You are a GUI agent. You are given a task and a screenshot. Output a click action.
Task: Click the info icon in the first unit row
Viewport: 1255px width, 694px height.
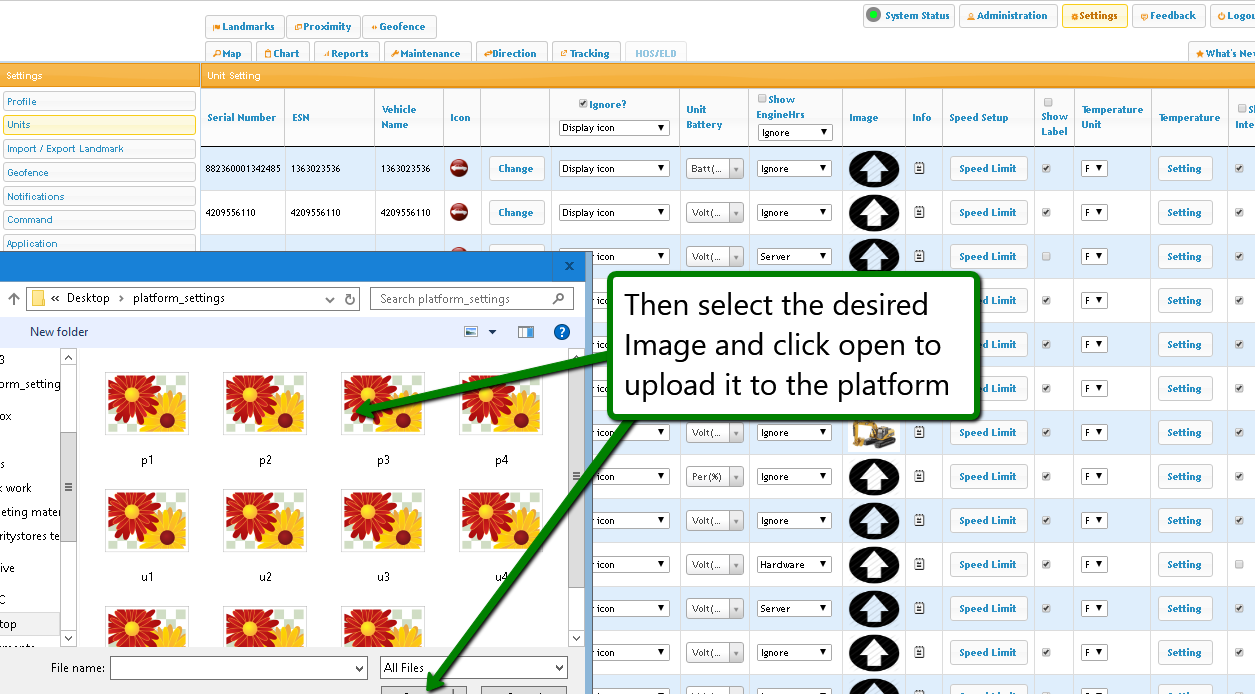coord(919,169)
